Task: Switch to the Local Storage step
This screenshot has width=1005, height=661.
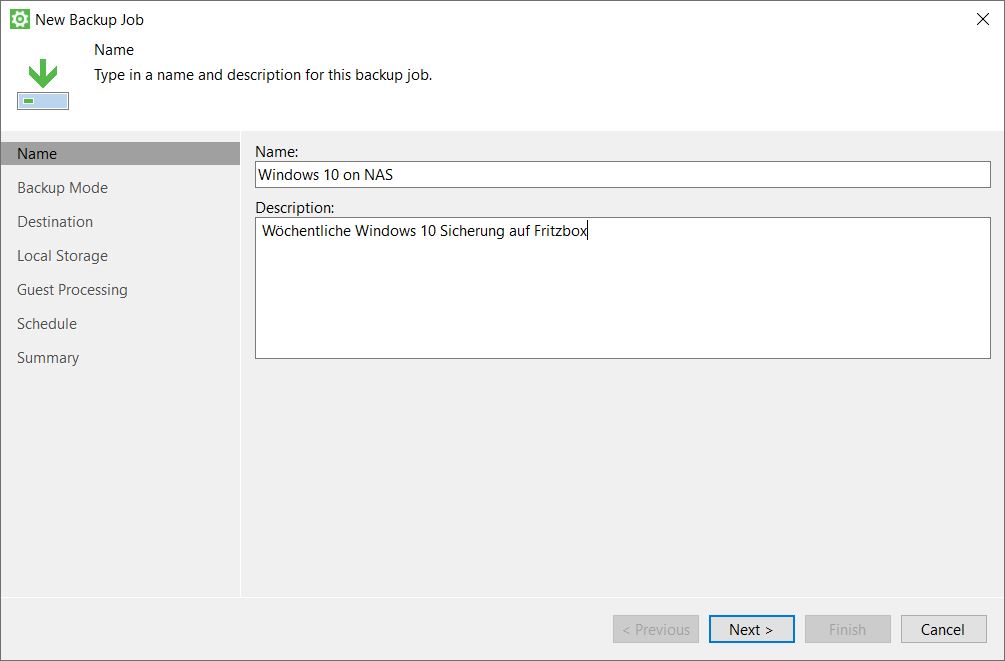Action: pyautogui.click(x=62, y=256)
